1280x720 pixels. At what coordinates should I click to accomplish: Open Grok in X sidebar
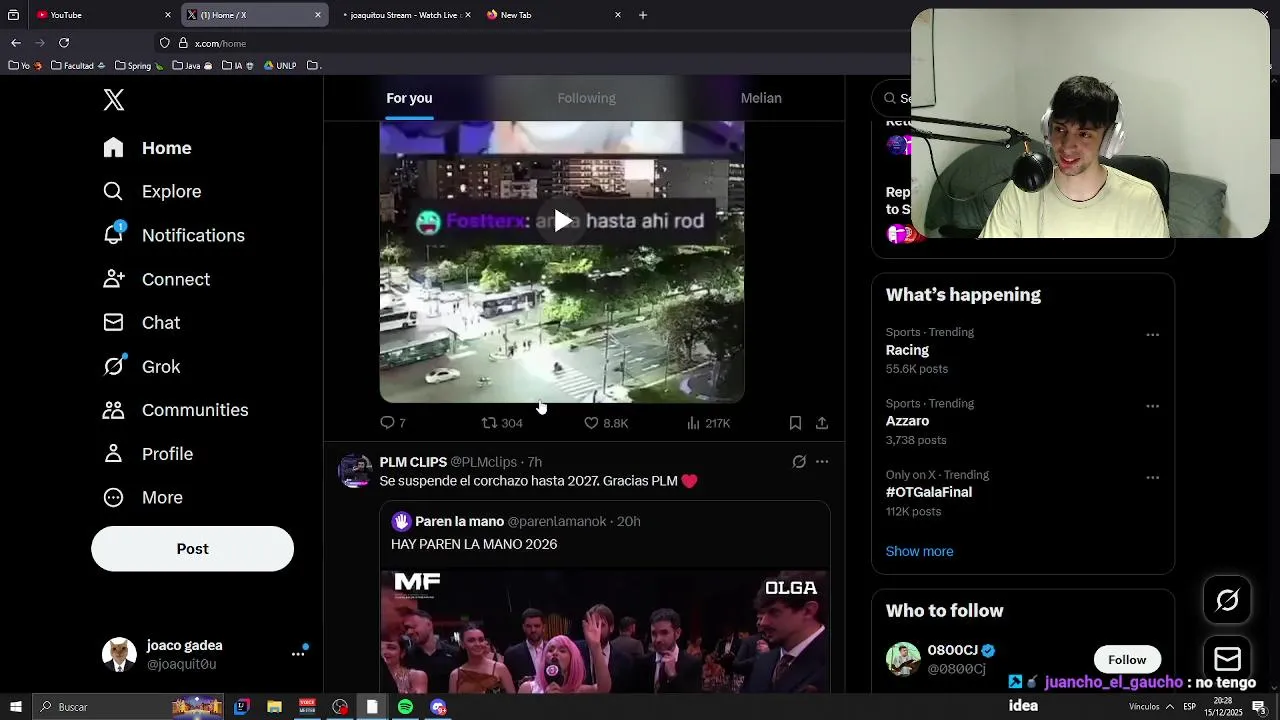pyautogui.click(x=142, y=366)
